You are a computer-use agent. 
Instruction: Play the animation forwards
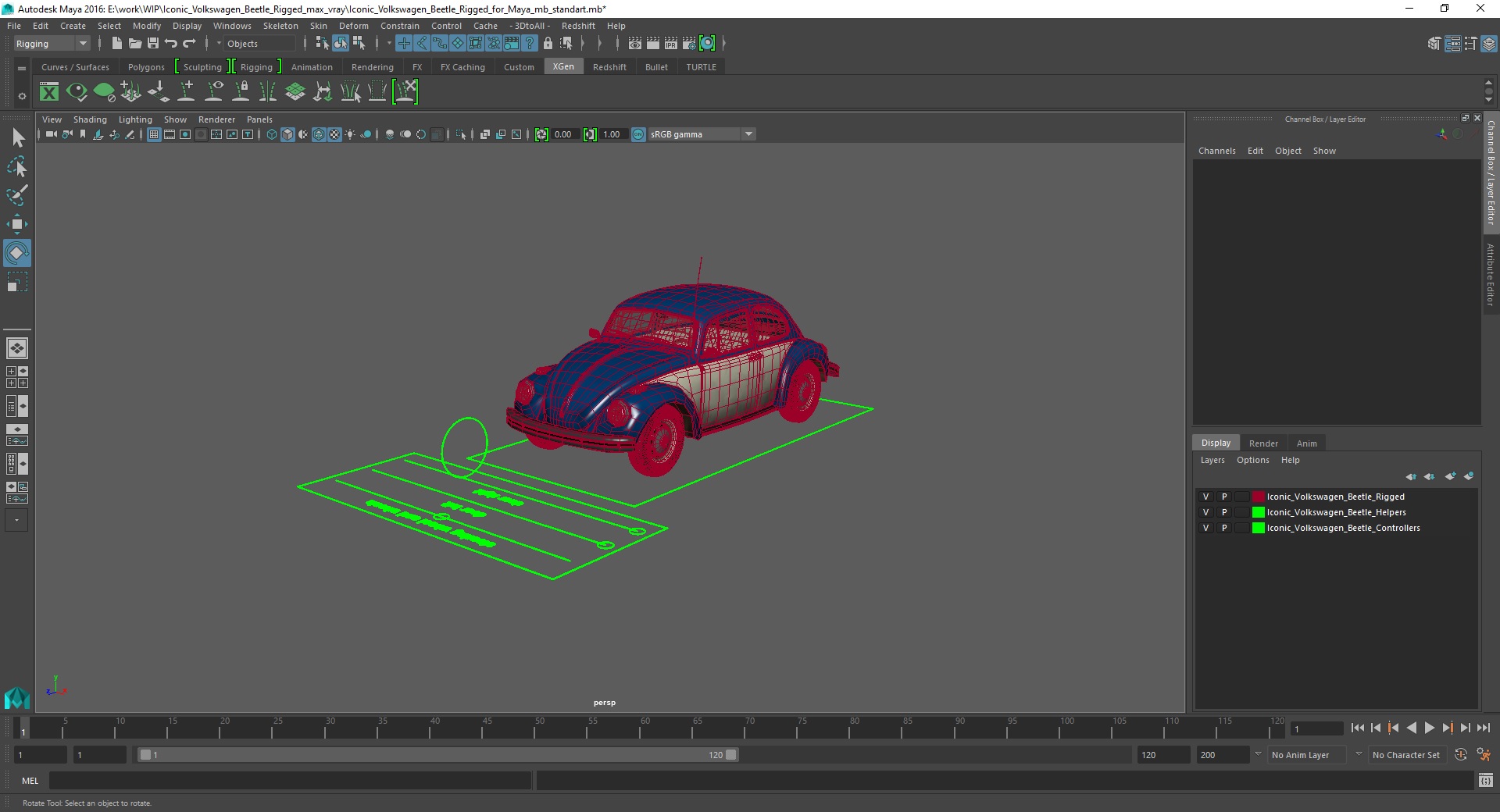1429,728
